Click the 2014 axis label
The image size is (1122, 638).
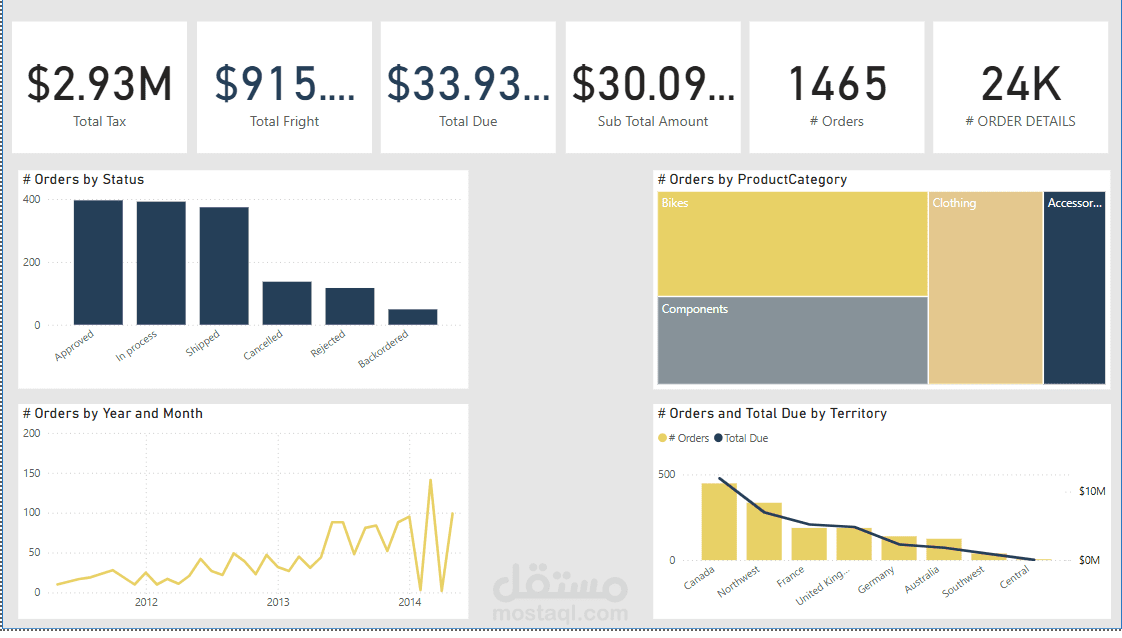click(409, 602)
